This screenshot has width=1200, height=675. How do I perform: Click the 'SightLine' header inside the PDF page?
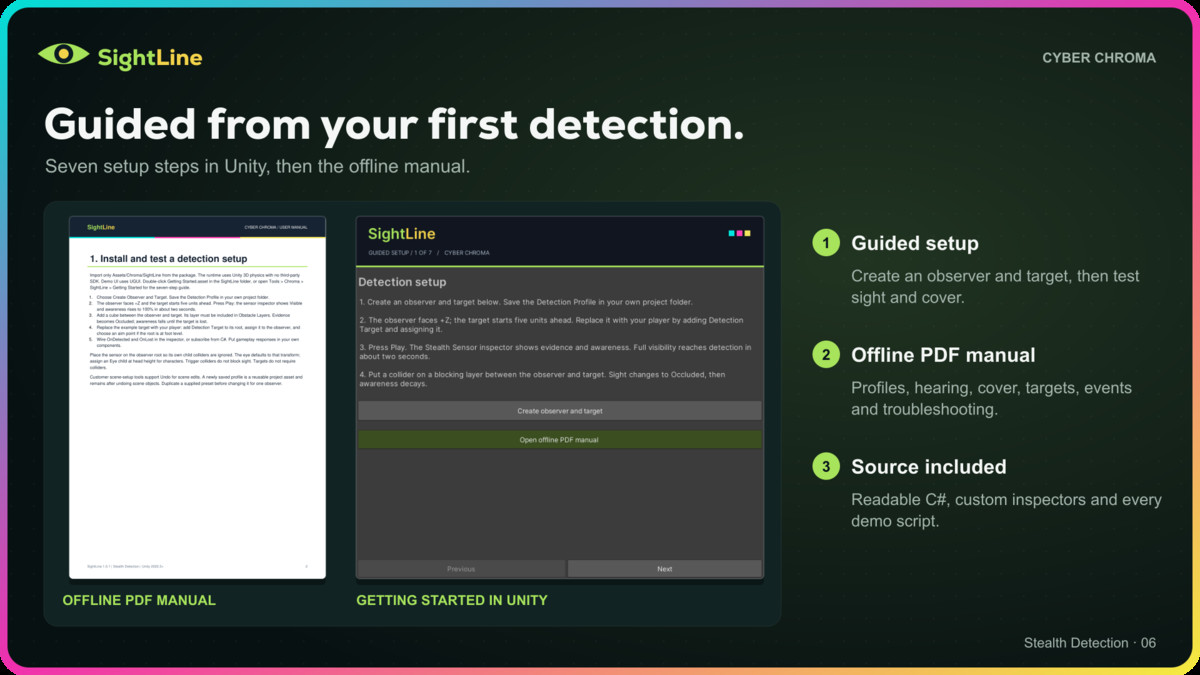point(101,227)
